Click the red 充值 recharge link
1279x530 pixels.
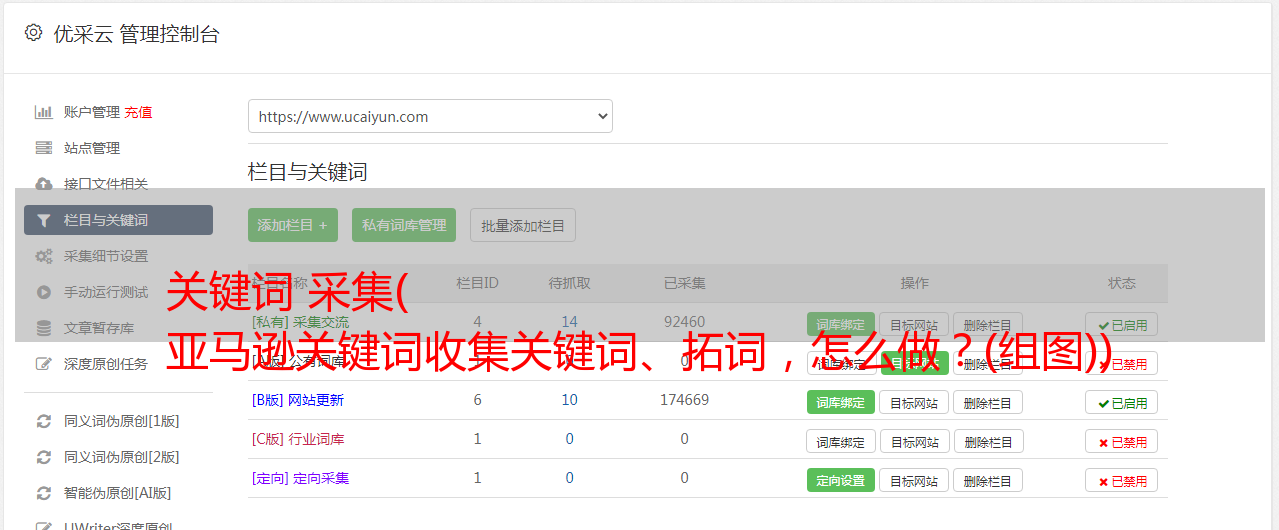tap(138, 112)
